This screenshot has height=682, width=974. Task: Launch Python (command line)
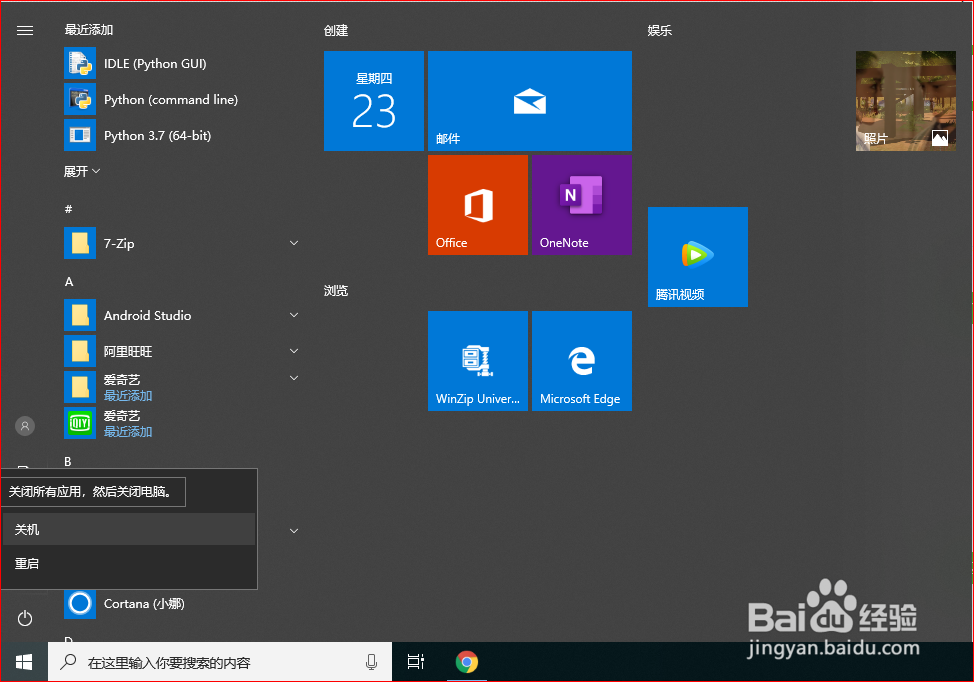tap(170, 99)
